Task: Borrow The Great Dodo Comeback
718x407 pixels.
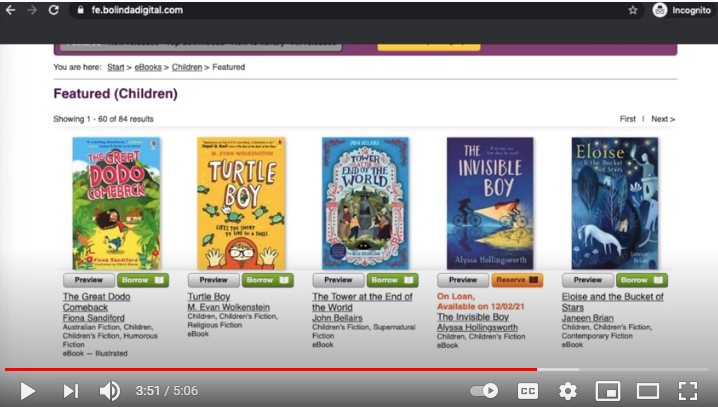Action: click(x=143, y=280)
